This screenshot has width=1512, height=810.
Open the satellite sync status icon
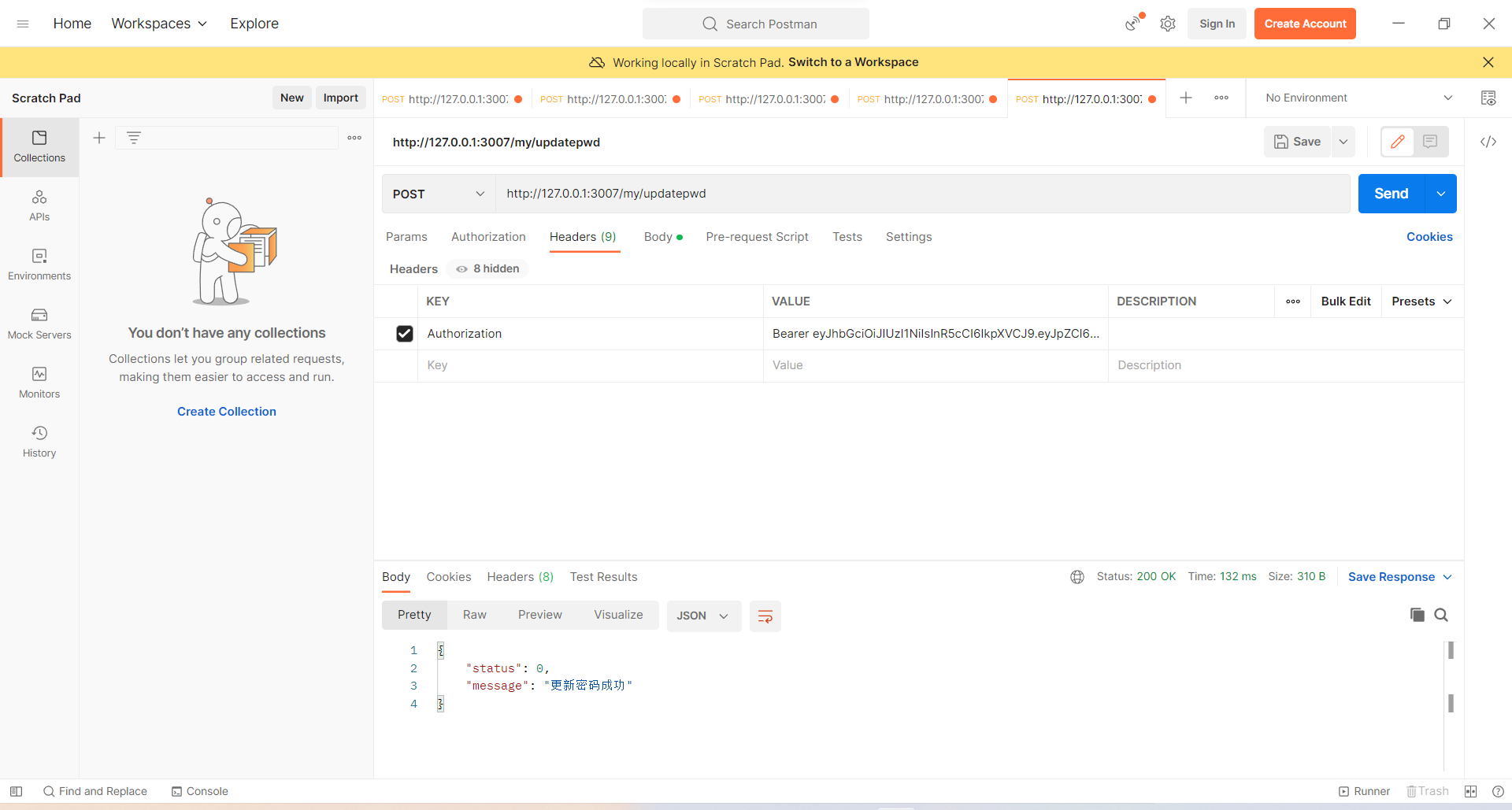coord(1134,23)
